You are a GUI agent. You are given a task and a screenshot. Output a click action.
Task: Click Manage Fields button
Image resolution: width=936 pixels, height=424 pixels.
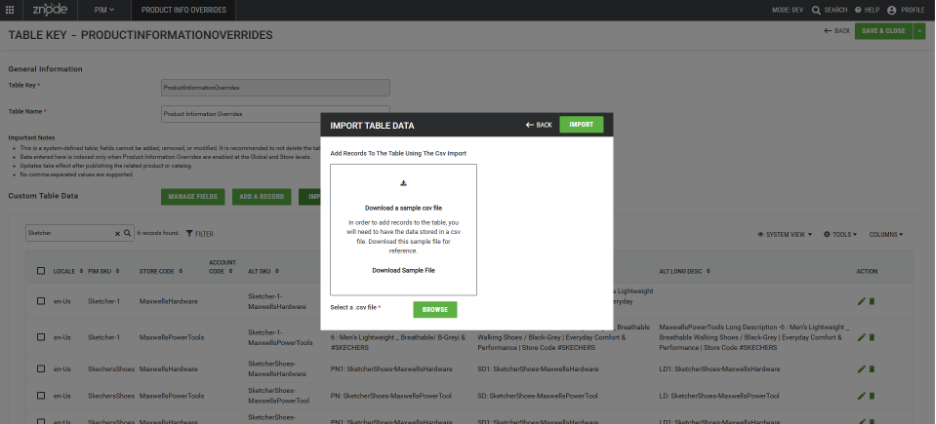[193, 197]
